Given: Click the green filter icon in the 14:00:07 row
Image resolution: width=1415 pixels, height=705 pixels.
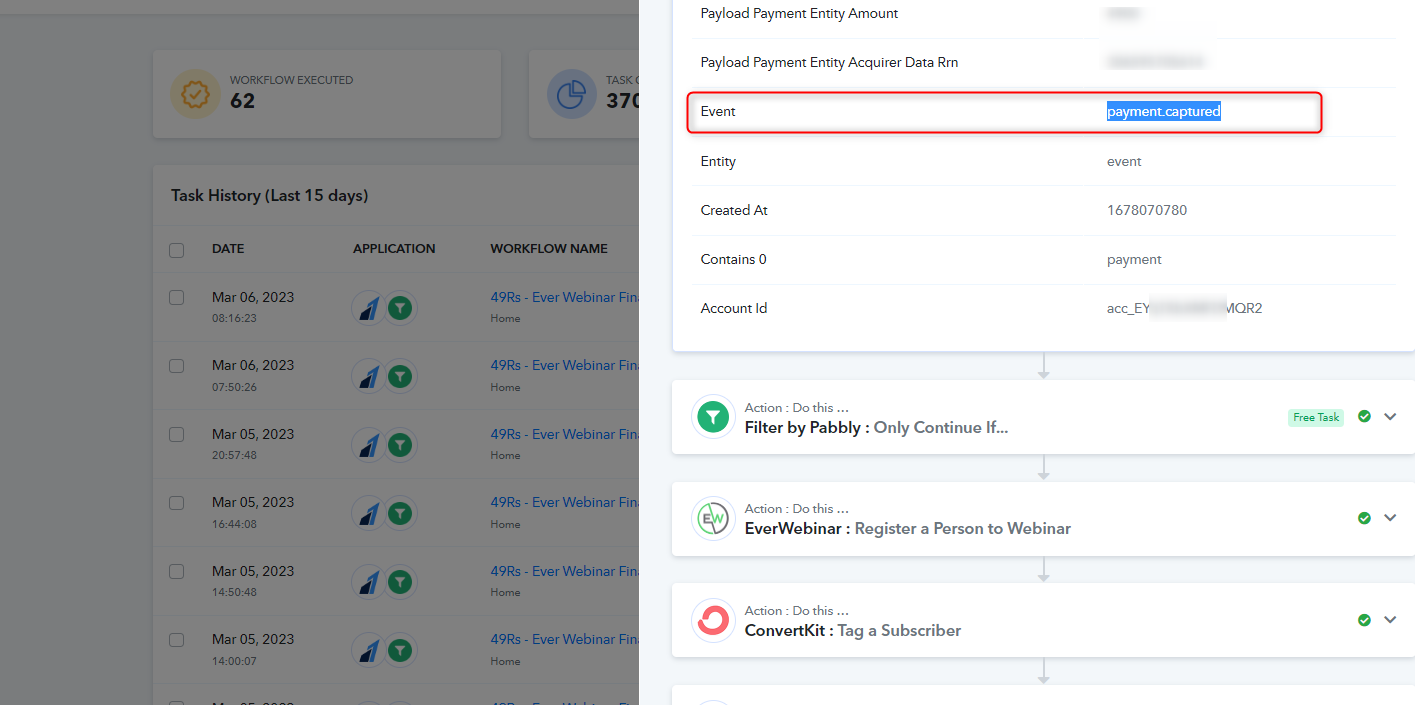Looking at the screenshot, I should [x=400, y=650].
